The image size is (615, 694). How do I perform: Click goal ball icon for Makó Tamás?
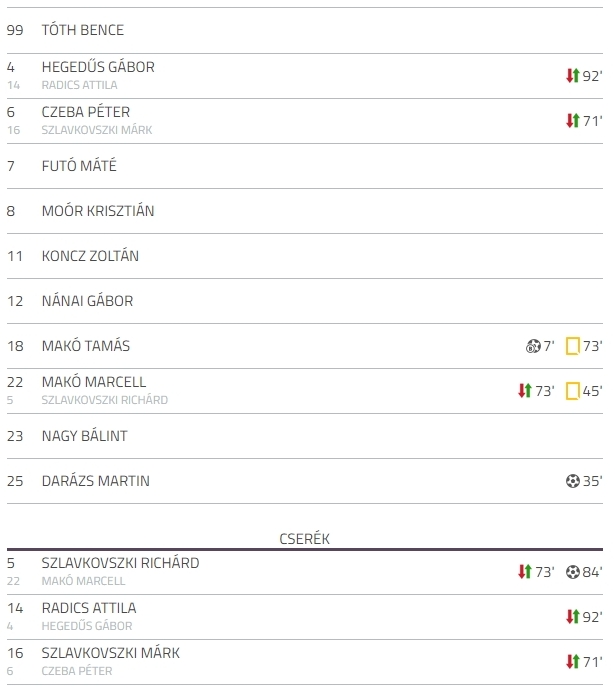(533, 346)
